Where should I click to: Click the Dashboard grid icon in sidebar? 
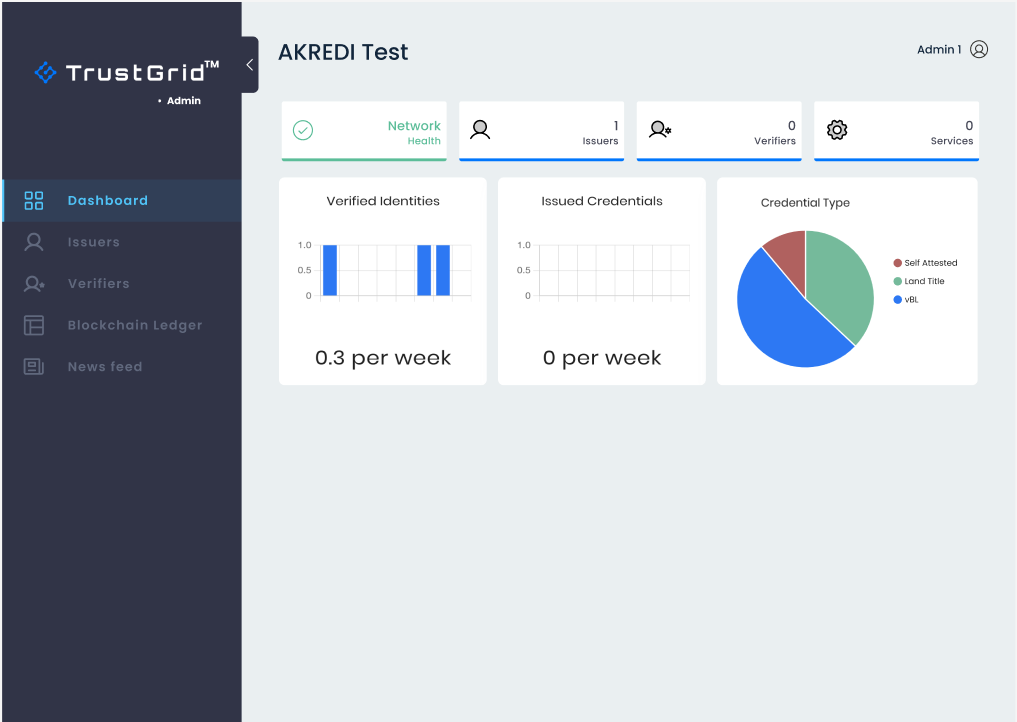[x=34, y=200]
